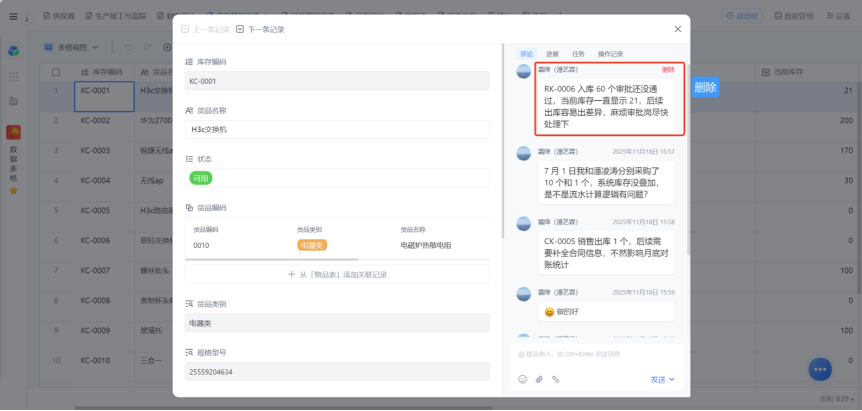862x411 pixels.
Task: Focus the comment input mentioning Ctrl+Enter
Action: [597, 354]
